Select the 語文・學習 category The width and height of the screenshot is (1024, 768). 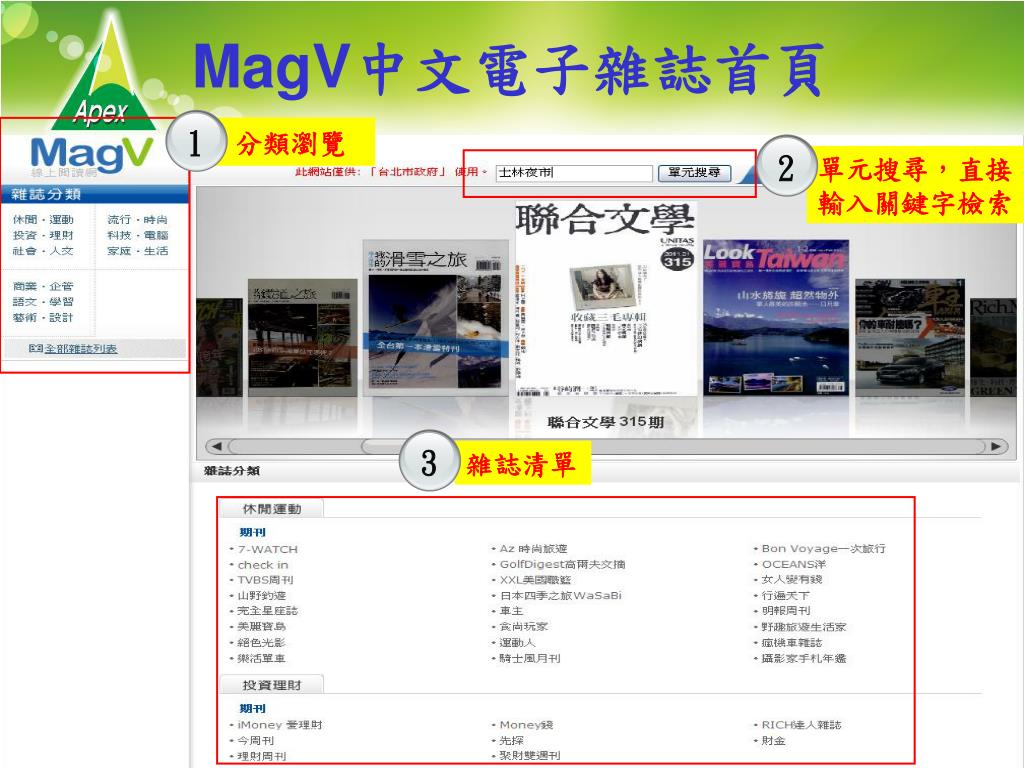[43, 302]
